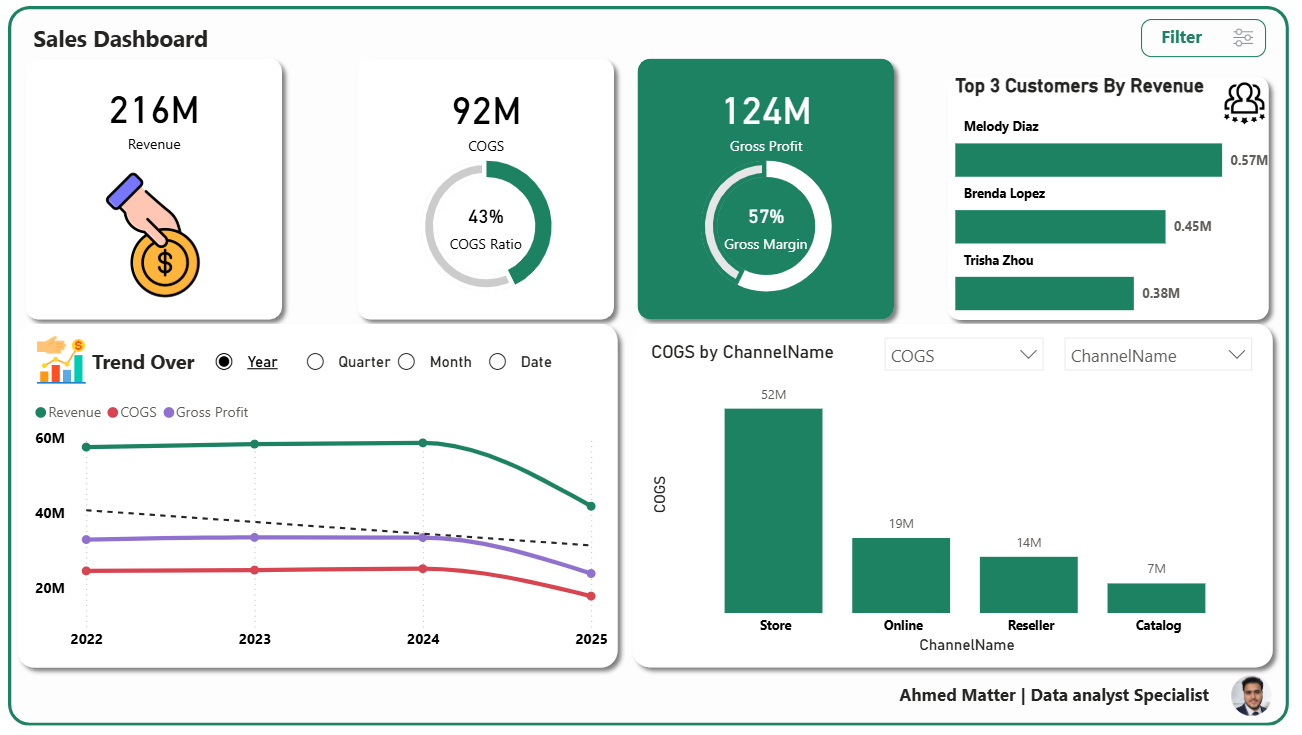
Task: Click the 60M y-axis label
Action: coord(51,438)
